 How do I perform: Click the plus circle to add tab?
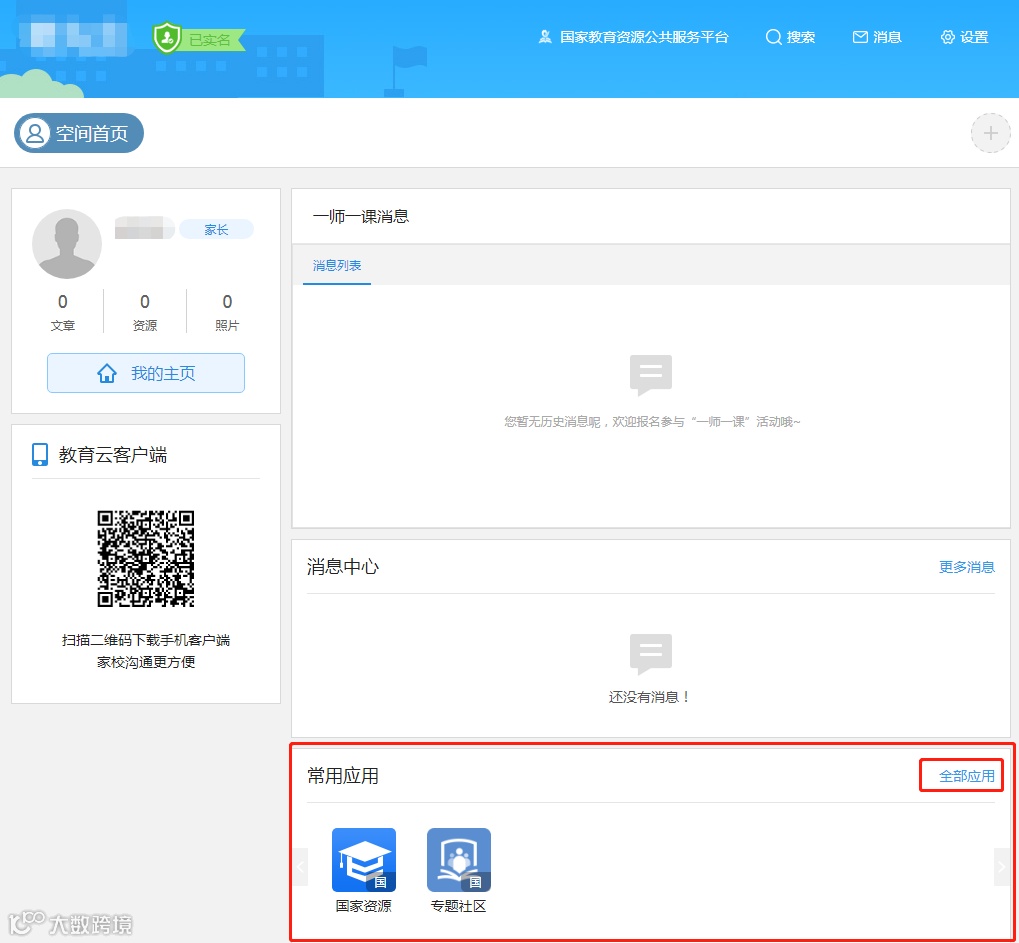(x=990, y=133)
